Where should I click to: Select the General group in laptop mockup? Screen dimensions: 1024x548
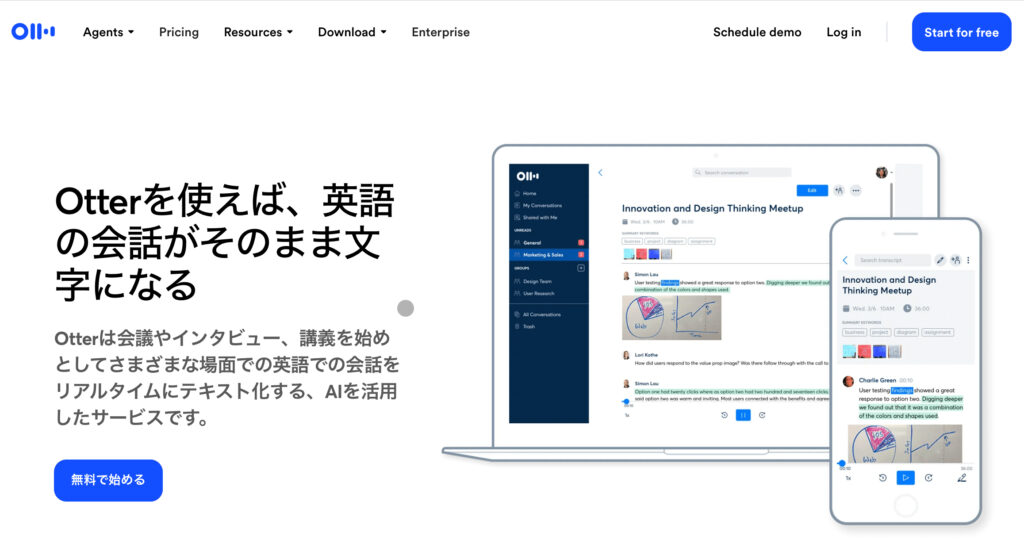point(549,242)
